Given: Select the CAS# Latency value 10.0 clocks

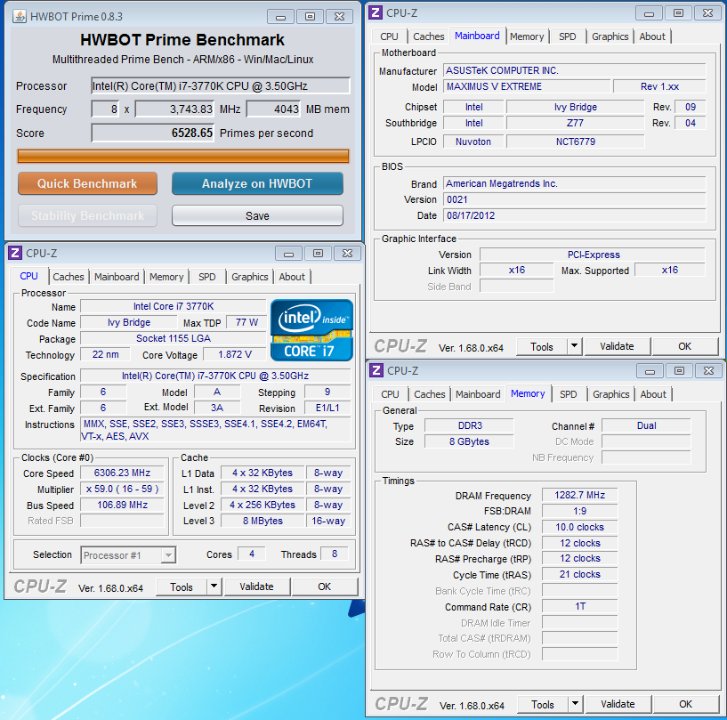Looking at the screenshot, I should pyautogui.click(x=580, y=527).
